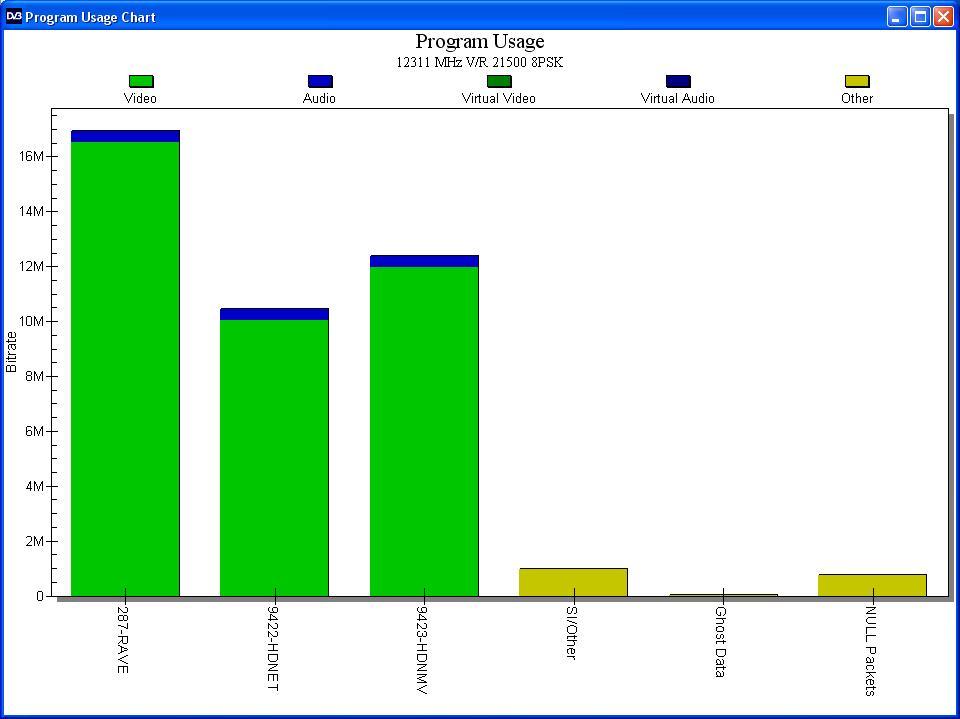Click the DVB icon in title bar
This screenshot has height=719, width=960.
coord(13,17)
